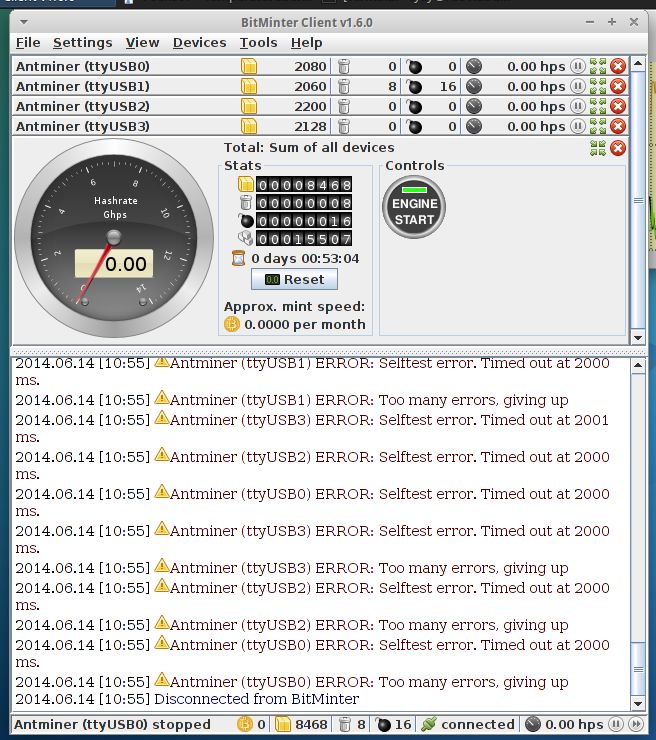Viewport: 656px width, 740px height.
Task: Expand details for Antminer (ttyUSB2)
Action: coord(598,106)
